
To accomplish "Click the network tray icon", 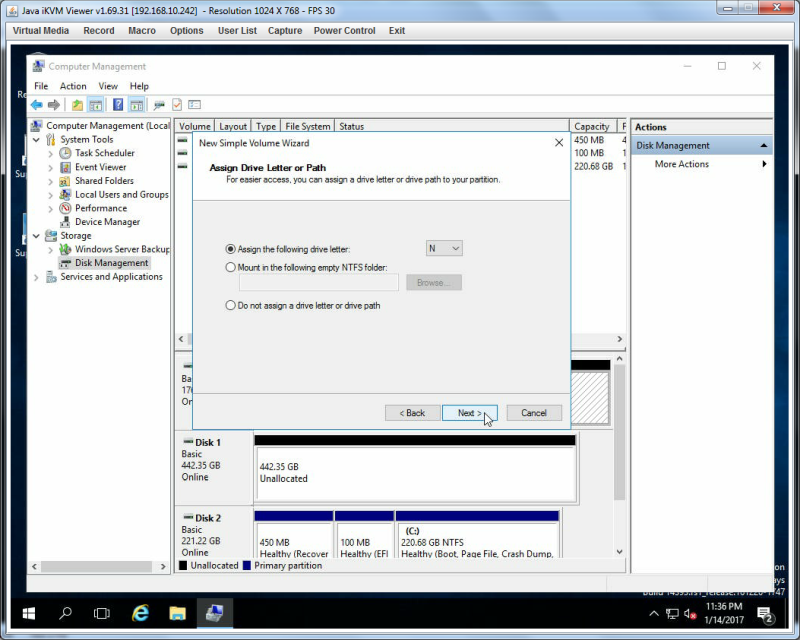I will pos(672,614).
